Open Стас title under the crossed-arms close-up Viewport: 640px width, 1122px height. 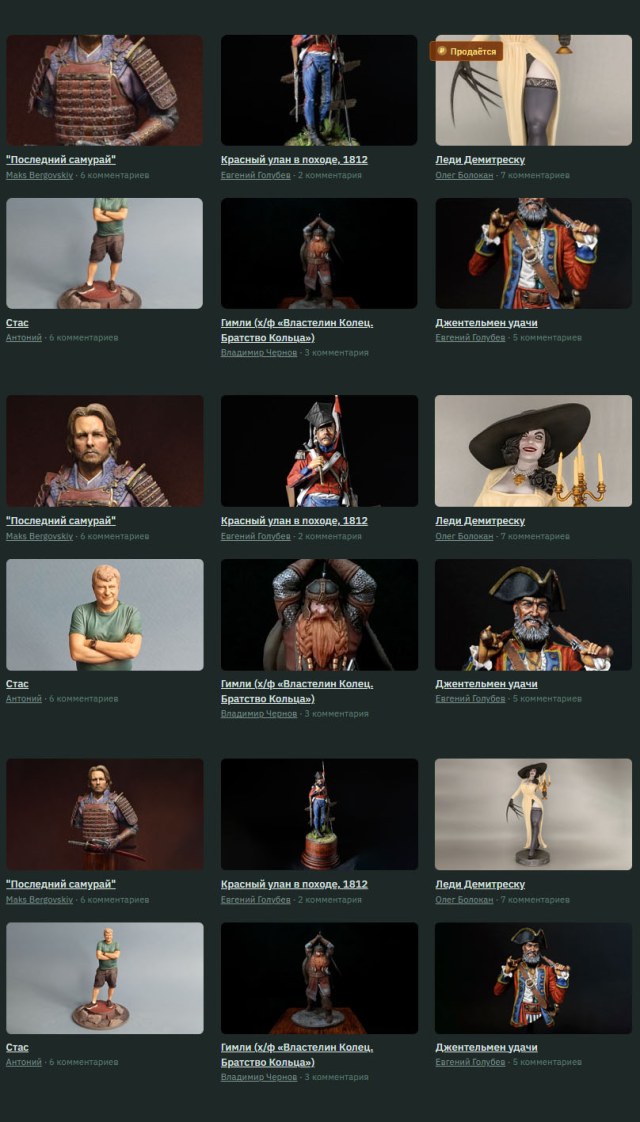pos(17,684)
